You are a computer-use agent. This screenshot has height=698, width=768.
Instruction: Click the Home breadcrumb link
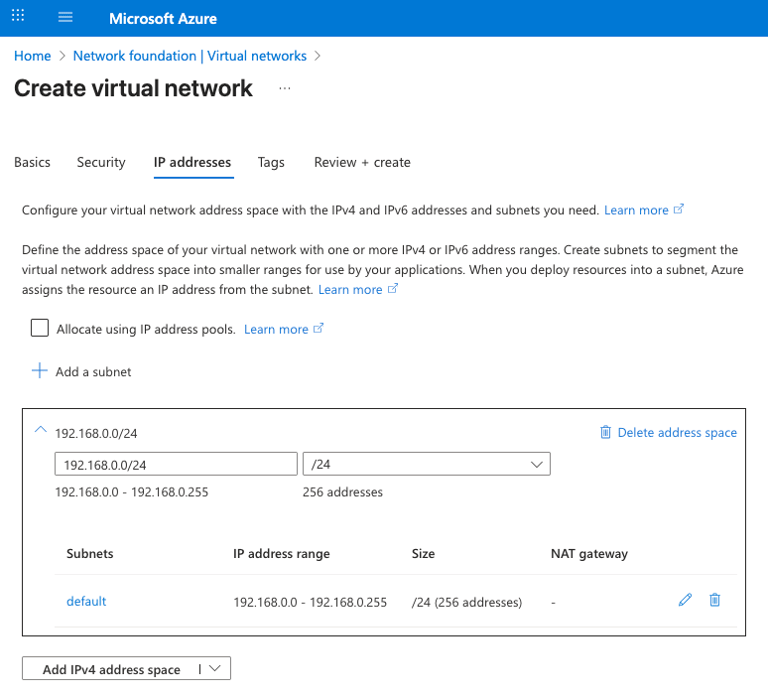point(32,56)
